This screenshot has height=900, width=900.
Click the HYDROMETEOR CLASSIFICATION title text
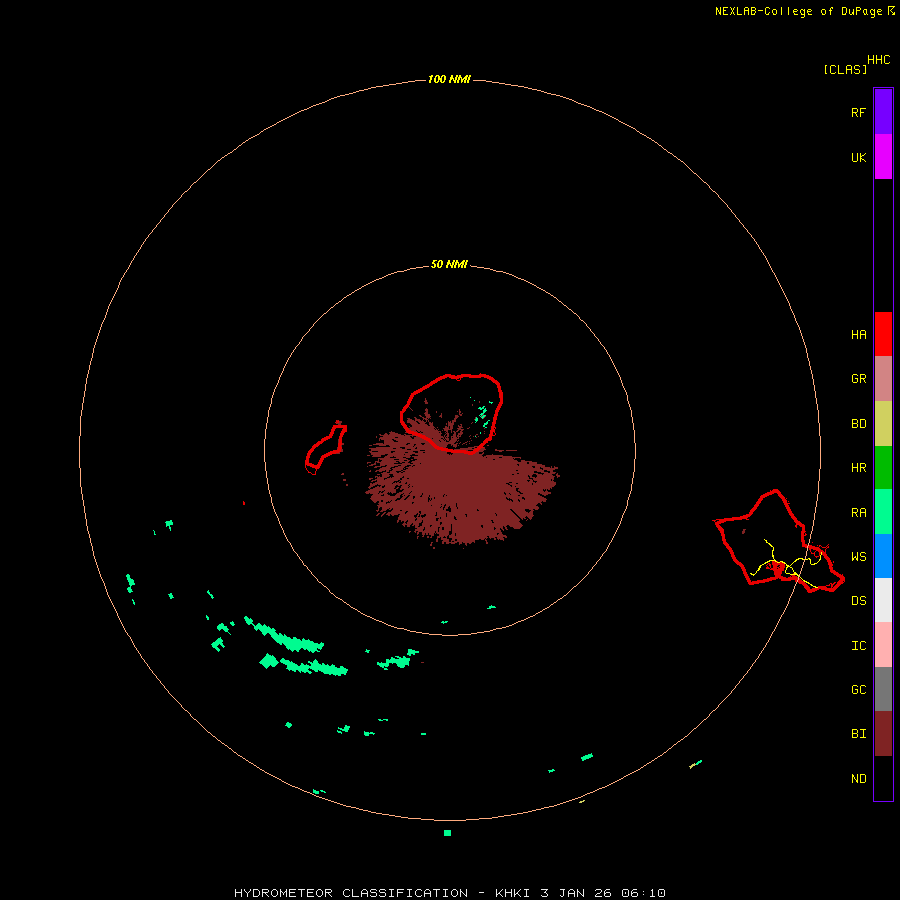(351, 893)
